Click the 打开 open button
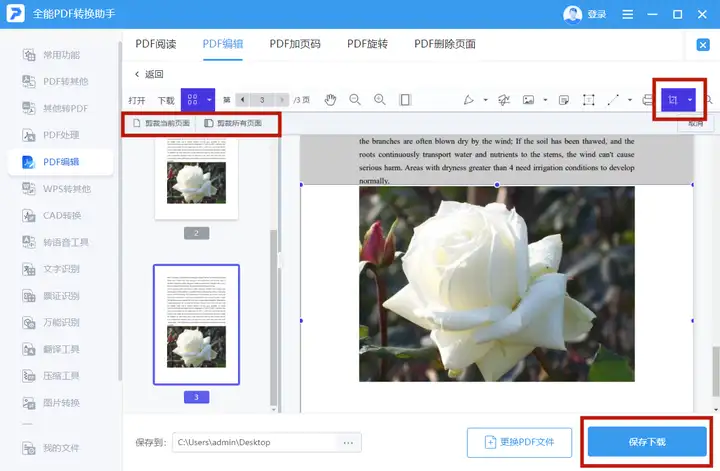720x471 pixels. pos(137,100)
